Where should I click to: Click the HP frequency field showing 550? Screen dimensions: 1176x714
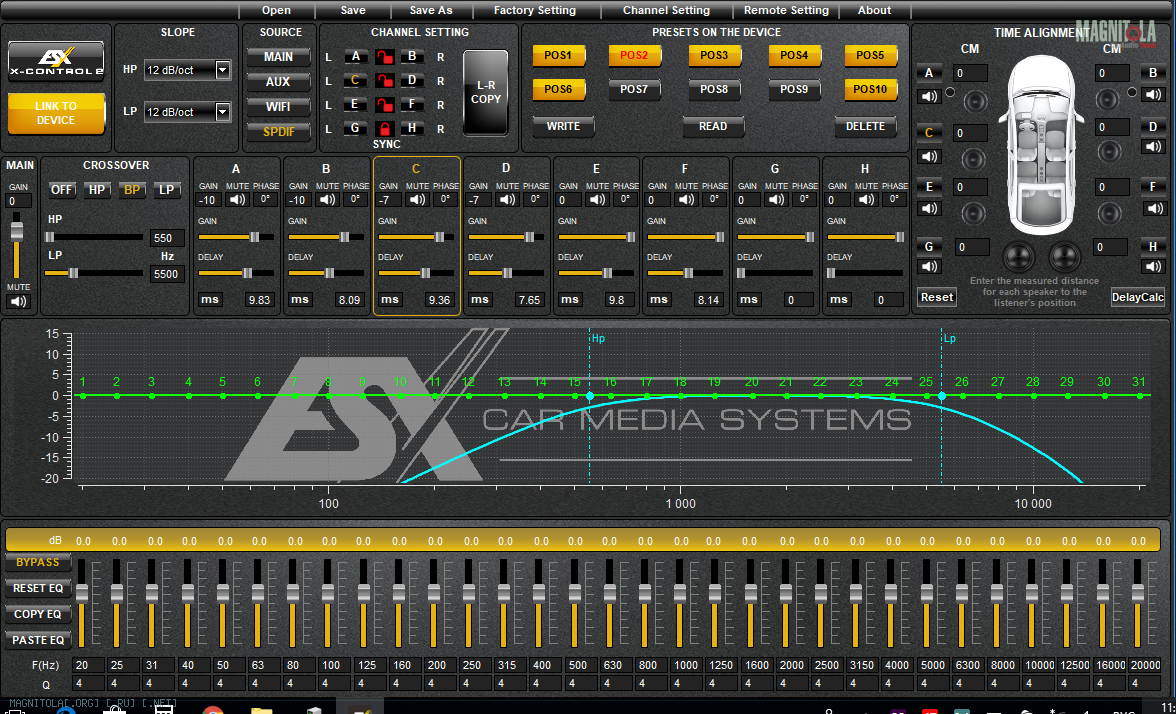pos(166,238)
